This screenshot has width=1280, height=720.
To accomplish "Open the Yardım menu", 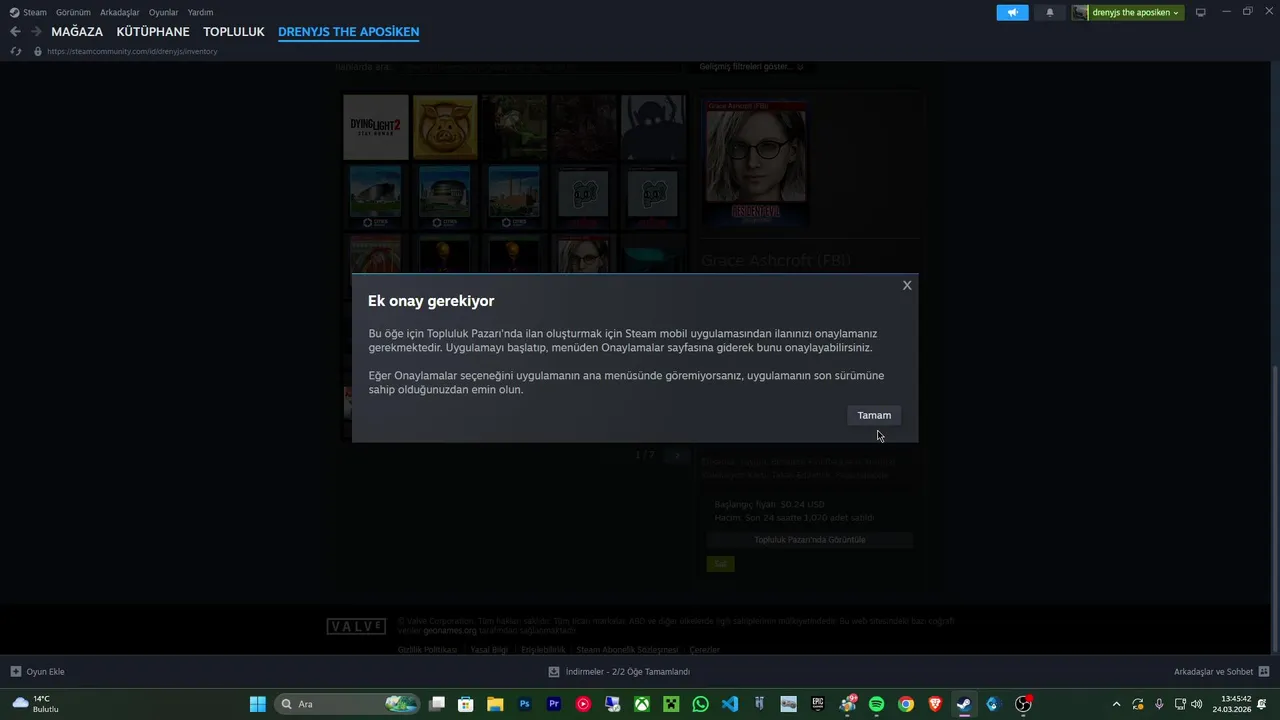I will click(200, 12).
